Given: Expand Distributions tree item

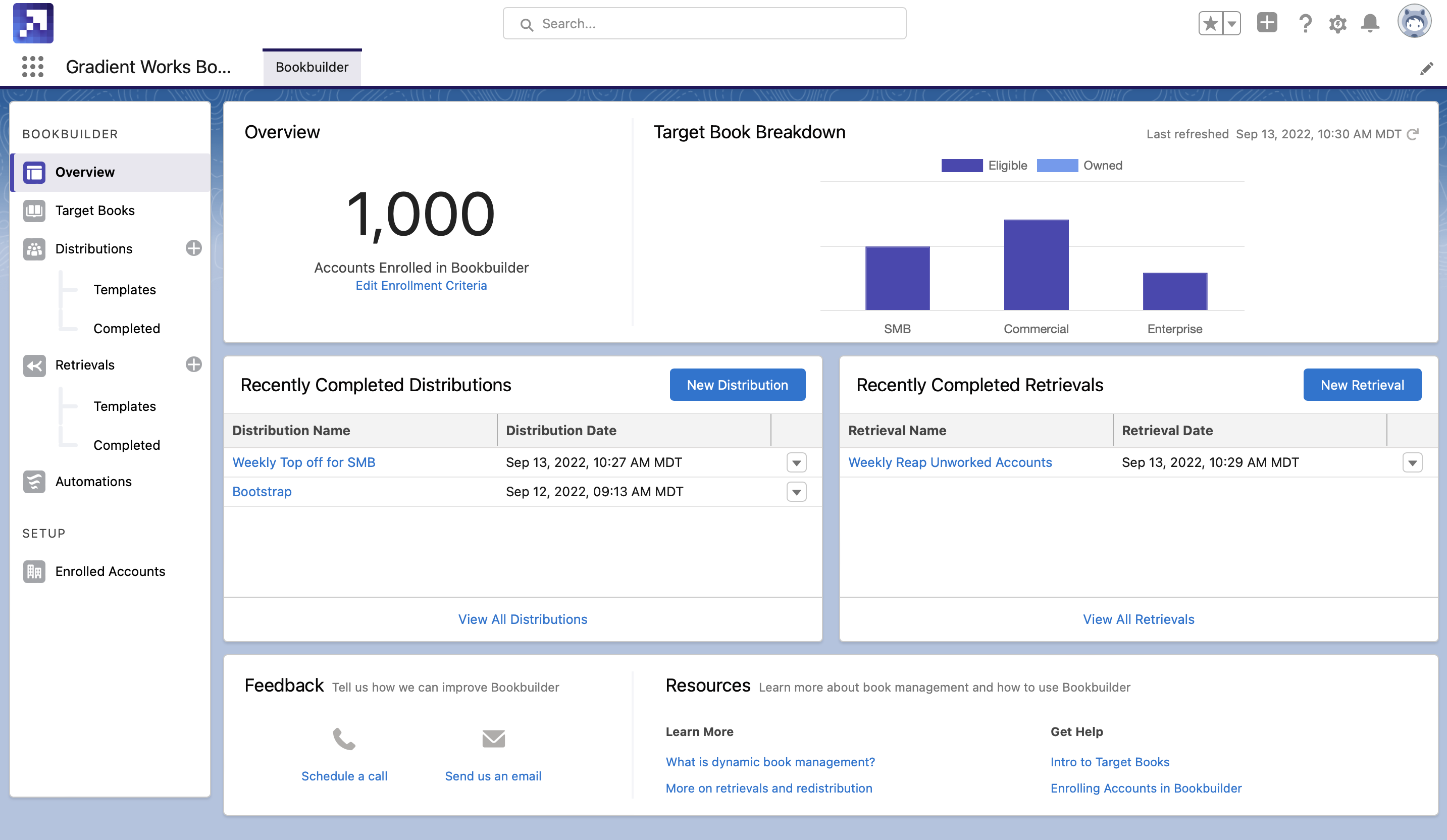Looking at the screenshot, I should coord(94,248).
